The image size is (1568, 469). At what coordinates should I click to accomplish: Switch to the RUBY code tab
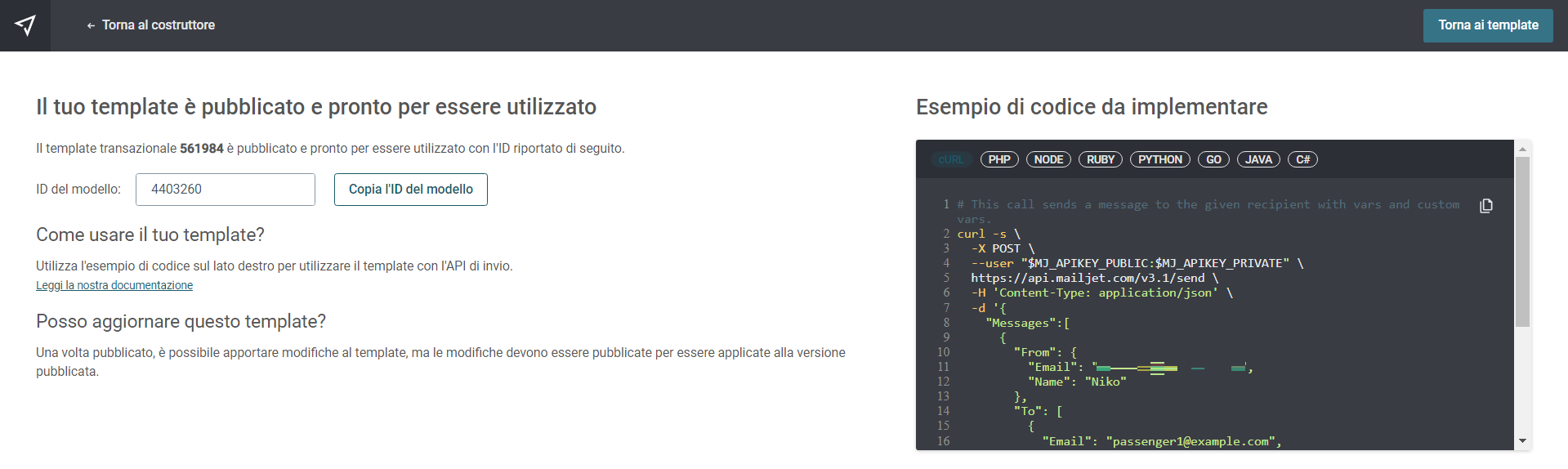tap(1101, 159)
